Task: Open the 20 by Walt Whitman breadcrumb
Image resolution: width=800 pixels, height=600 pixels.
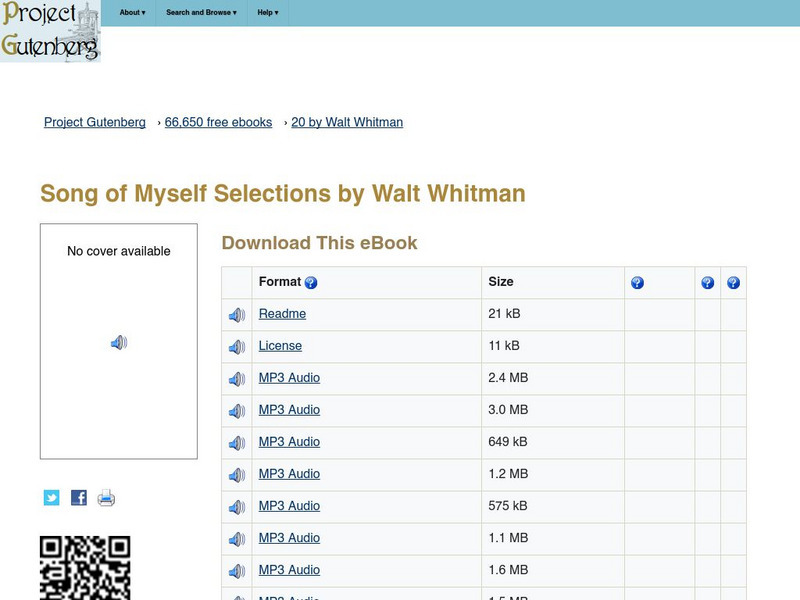Action: point(346,122)
